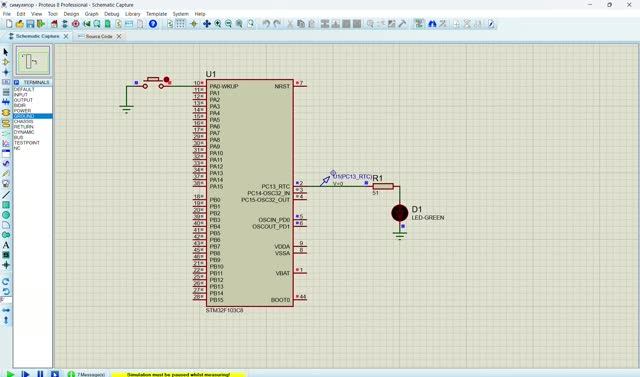Click the Undo arrow icon
This screenshot has height=377, width=640.
tap(266, 24)
